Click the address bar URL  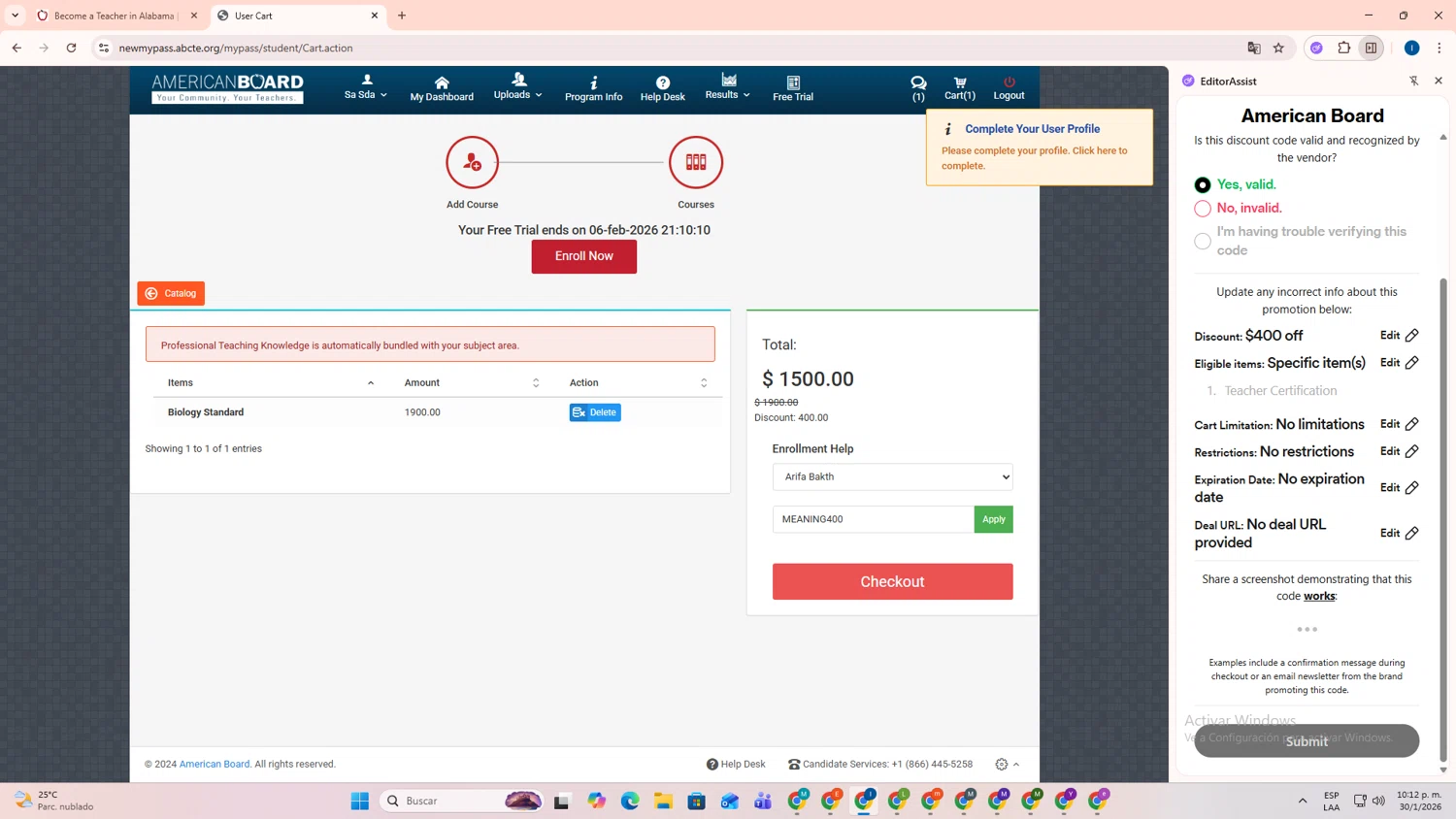(236, 48)
